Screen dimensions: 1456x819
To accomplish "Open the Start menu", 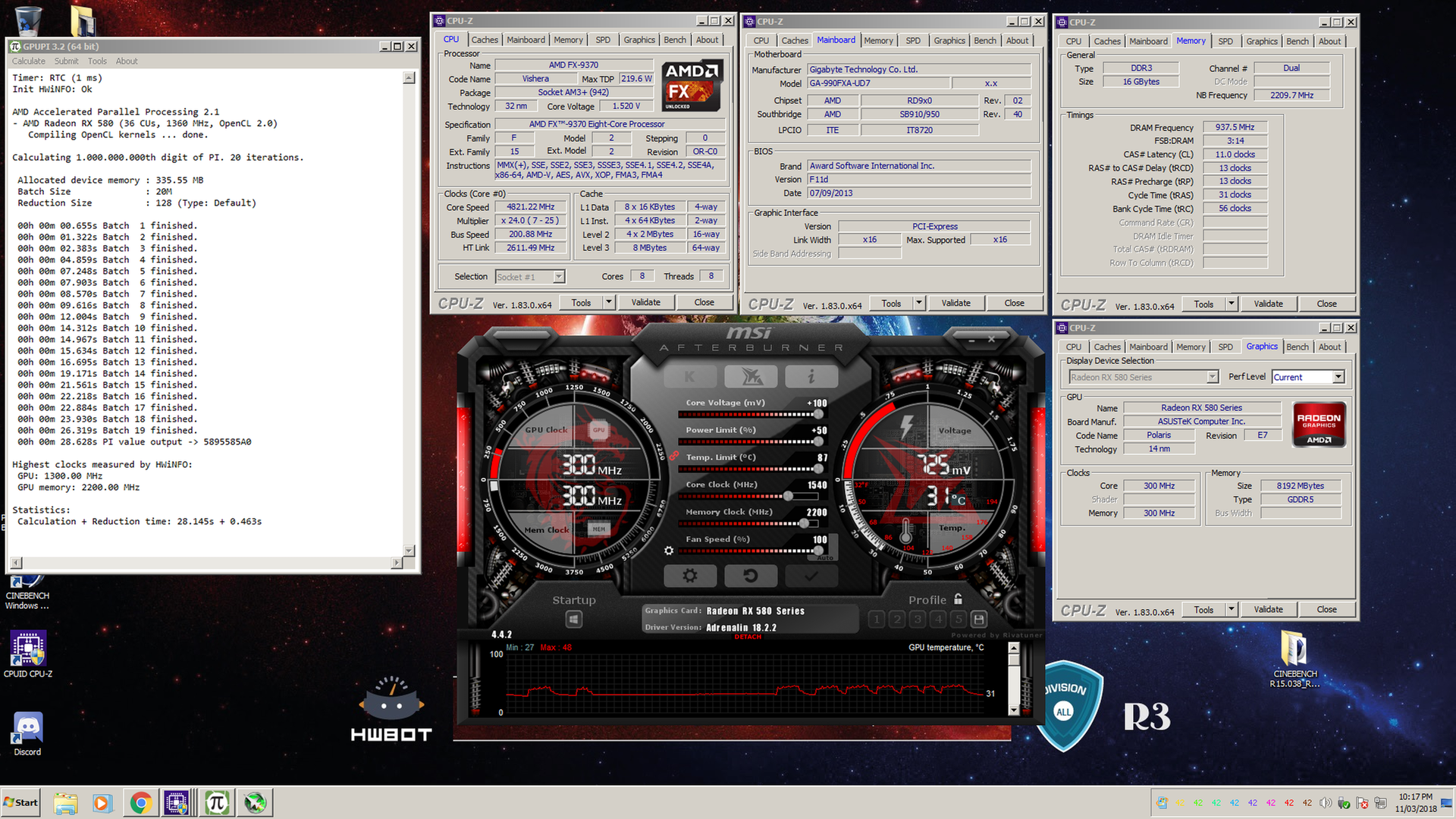I will (20, 802).
